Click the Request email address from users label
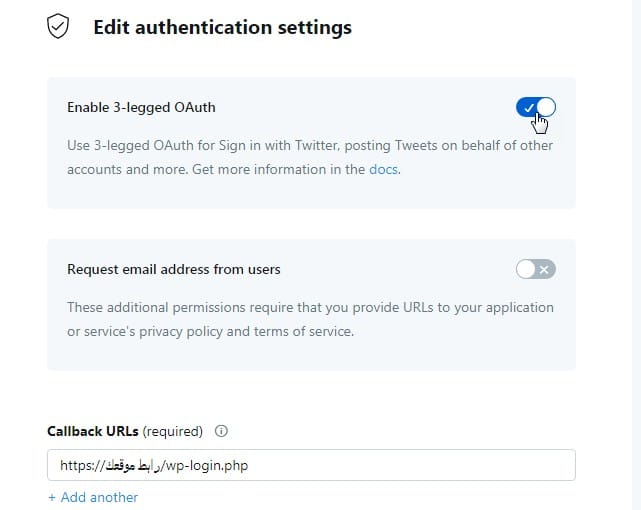Image resolution: width=641 pixels, height=510 pixels. (x=174, y=269)
